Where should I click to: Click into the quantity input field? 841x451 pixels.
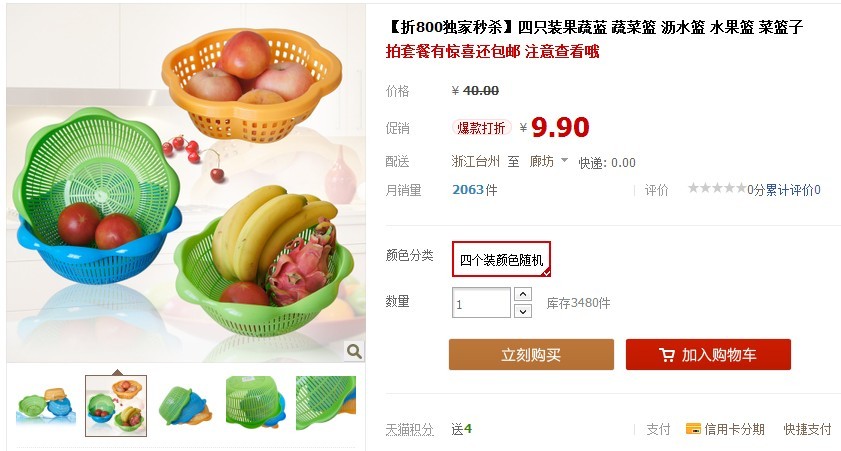[x=481, y=302]
